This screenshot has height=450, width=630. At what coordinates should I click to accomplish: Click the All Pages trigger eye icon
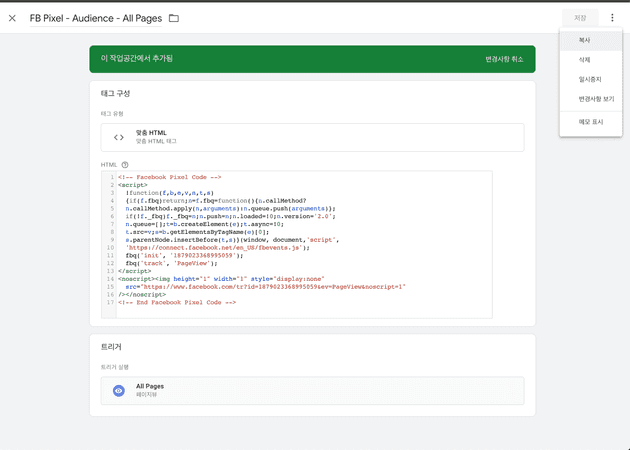(x=119, y=390)
